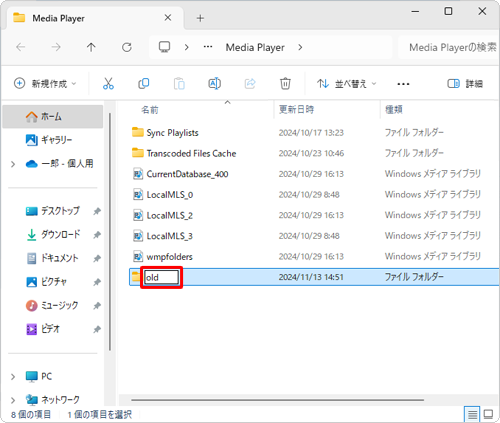This screenshot has width=500, height=423.
Task: Click pin icon beside ビデオ
Action: [x=97, y=330]
